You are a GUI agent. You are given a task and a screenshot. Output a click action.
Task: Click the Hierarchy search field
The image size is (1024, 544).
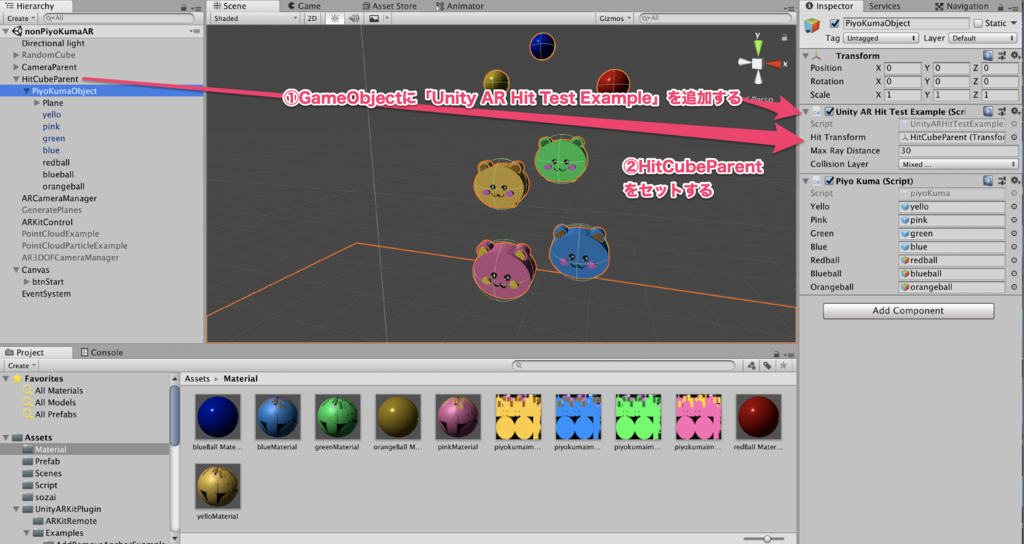tap(119, 18)
